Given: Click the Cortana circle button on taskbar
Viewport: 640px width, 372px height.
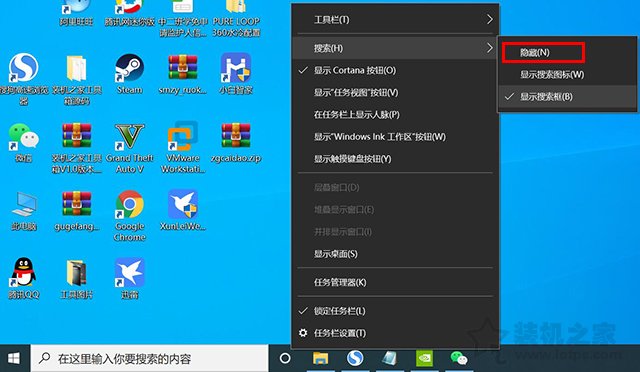Looking at the screenshot, I should [285, 359].
